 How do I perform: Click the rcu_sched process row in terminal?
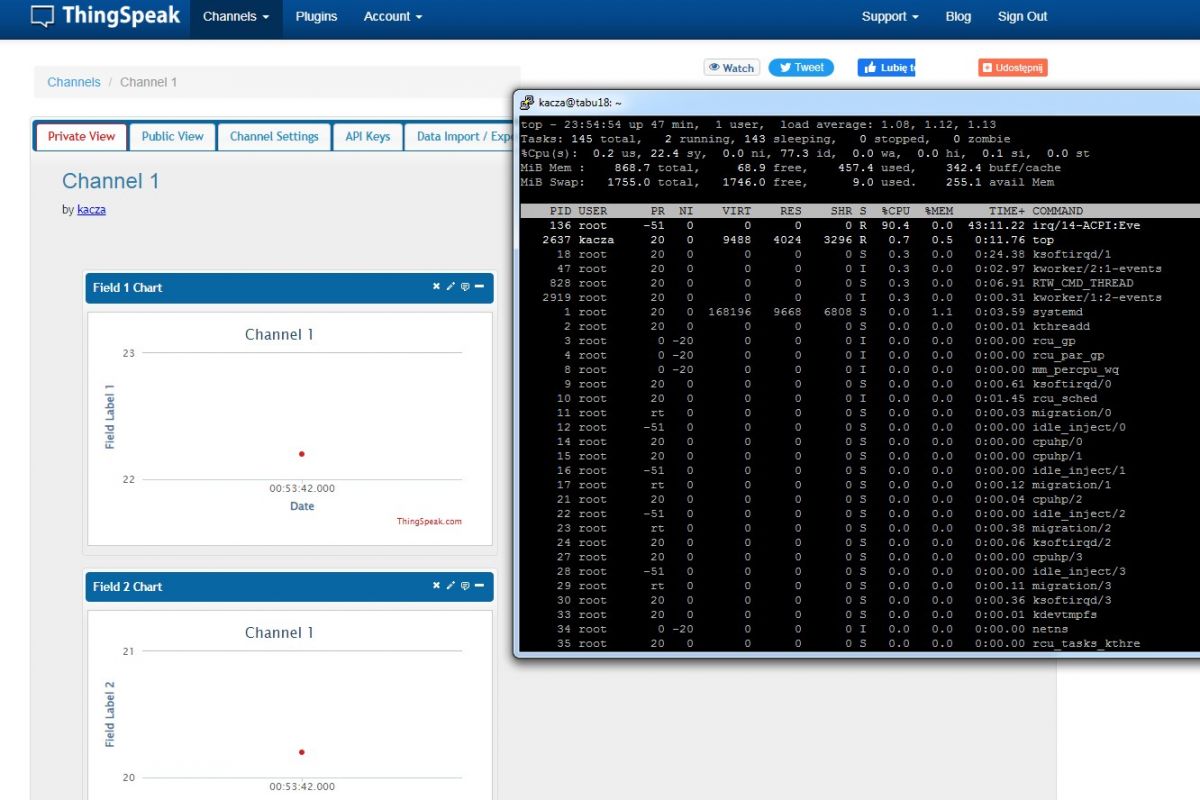(x=860, y=398)
